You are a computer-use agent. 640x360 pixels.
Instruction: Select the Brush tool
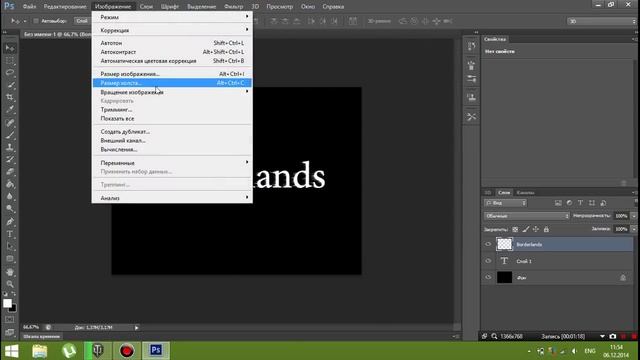pyautogui.click(x=10, y=135)
